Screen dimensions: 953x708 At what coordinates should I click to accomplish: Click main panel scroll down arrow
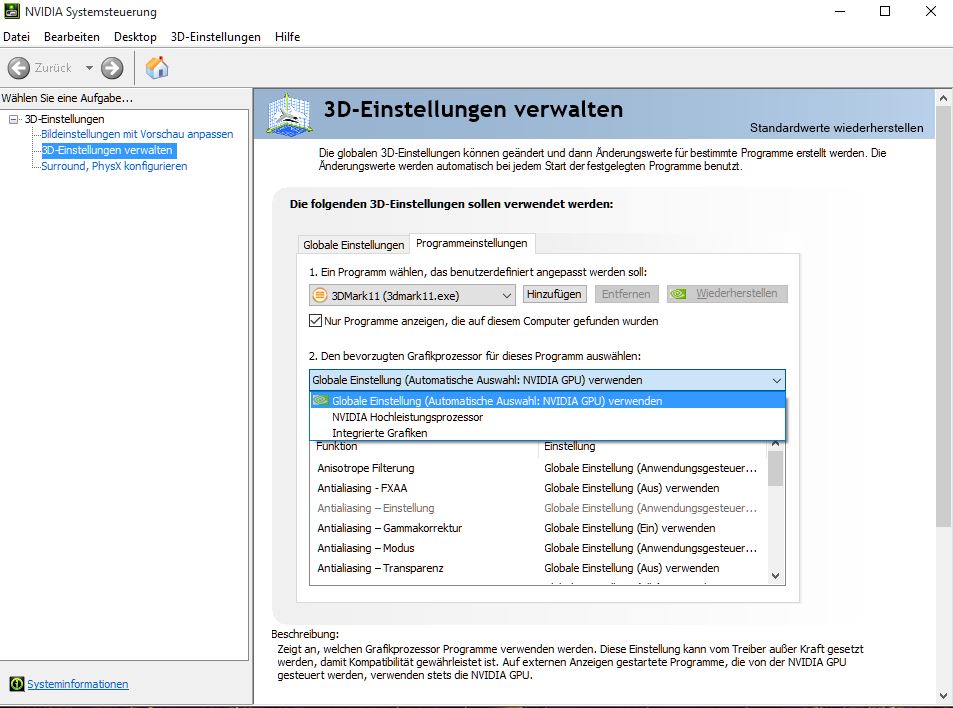point(943,696)
